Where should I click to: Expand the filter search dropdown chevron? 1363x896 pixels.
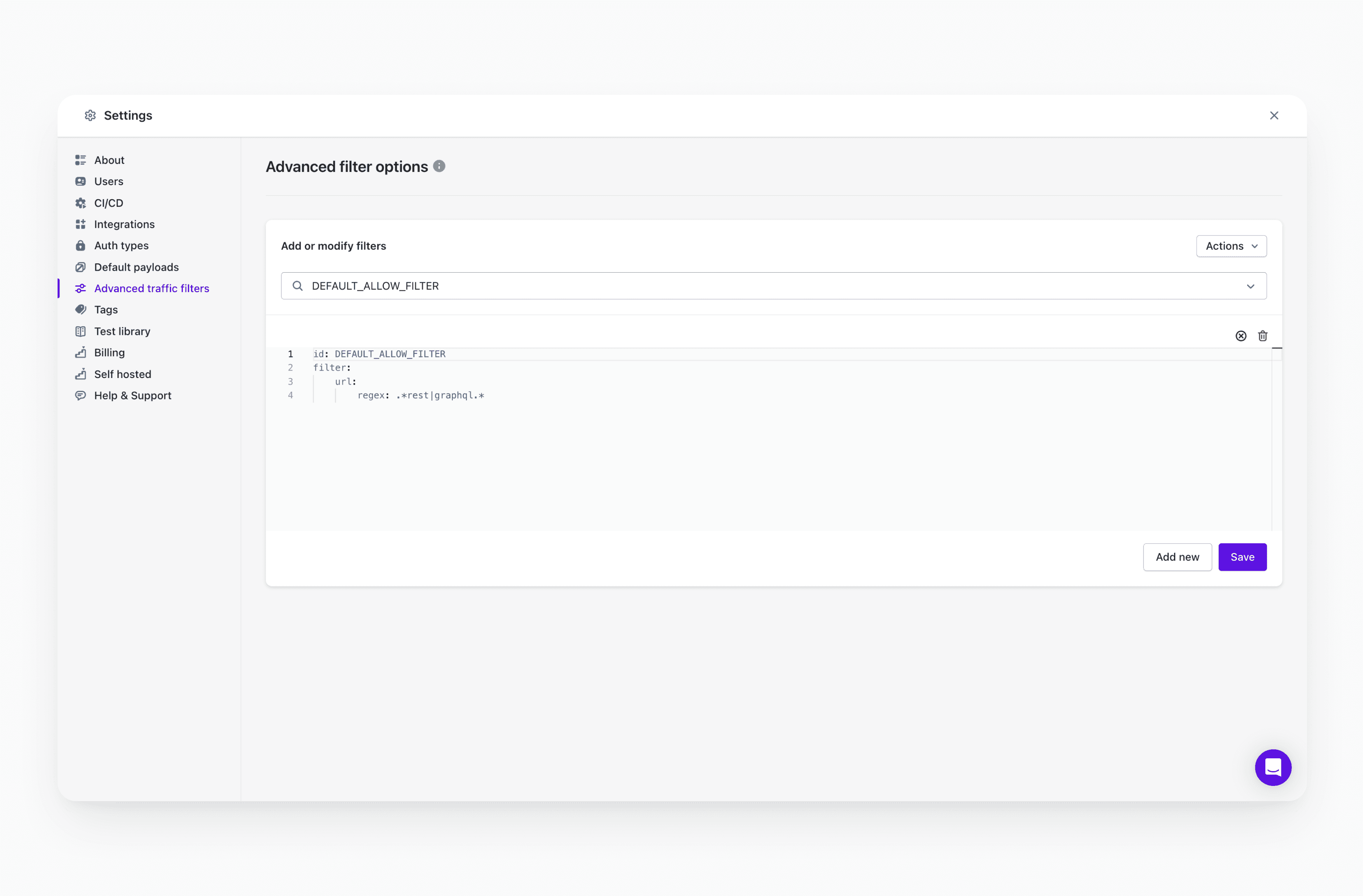[x=1250, y=286]
